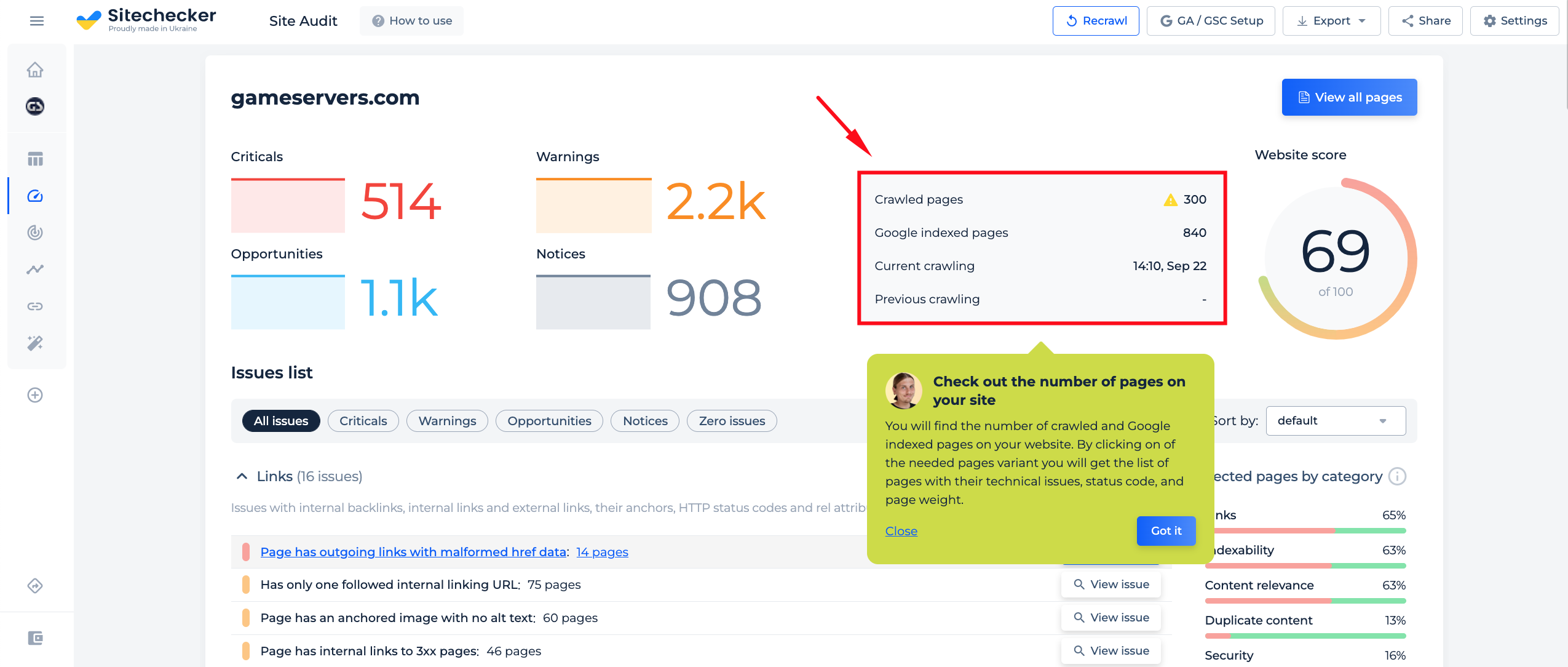1568x667 pixels.
Task: Select the gameservers project avatar icon
Action: pos(35,106)
